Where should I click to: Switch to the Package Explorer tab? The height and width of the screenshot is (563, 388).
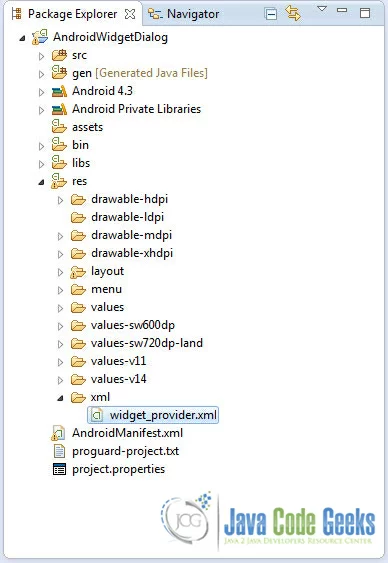click(x=73, y=14)
